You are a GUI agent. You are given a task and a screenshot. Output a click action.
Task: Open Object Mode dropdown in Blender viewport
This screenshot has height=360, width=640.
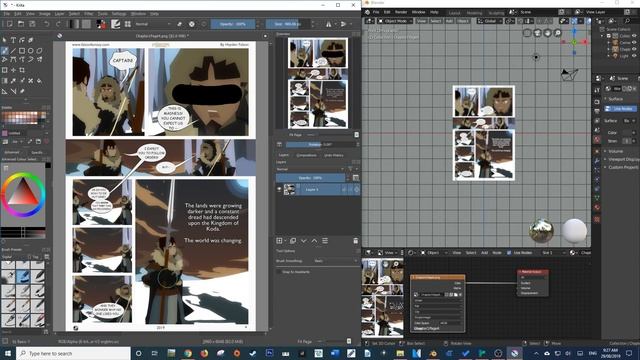pyautogui.click(x=394, y=21)
